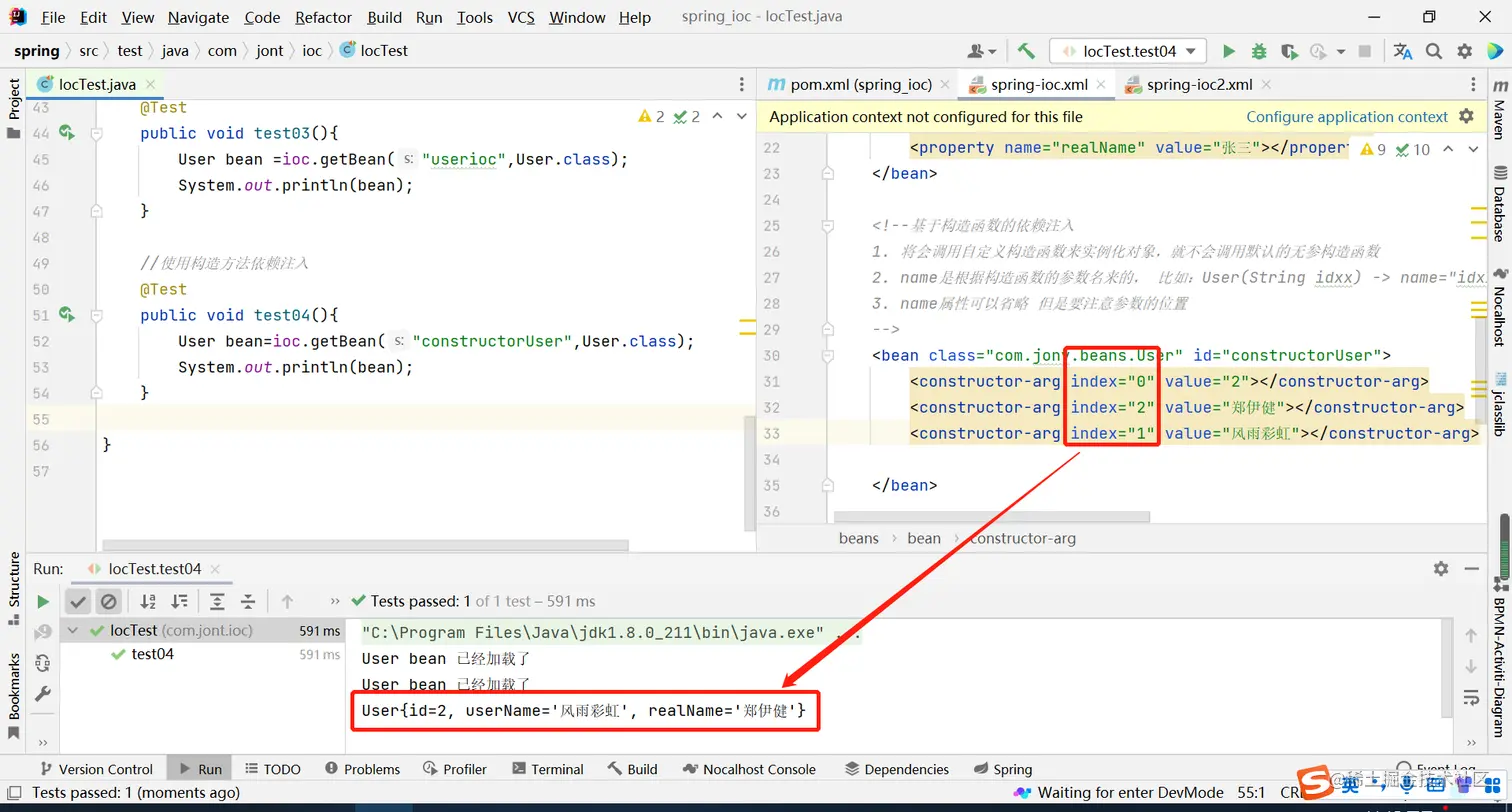Click Rerun Failed Tests icon in Run panel
Screen dimensions: 1512x812
tap(43, 632)
